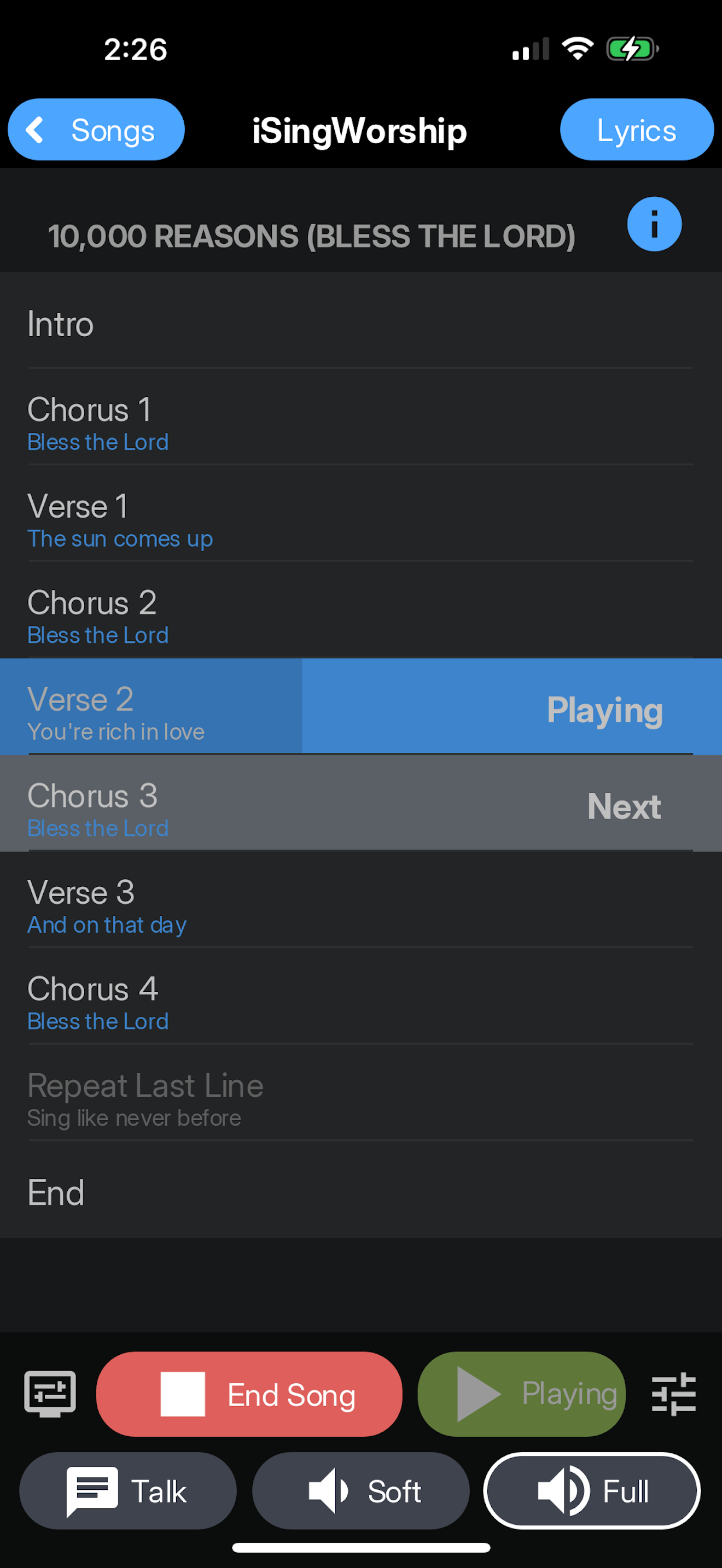The image size is (722, 1568).
Task: Open the audio mixer settings icon
Action: (x=673, y=1394)
